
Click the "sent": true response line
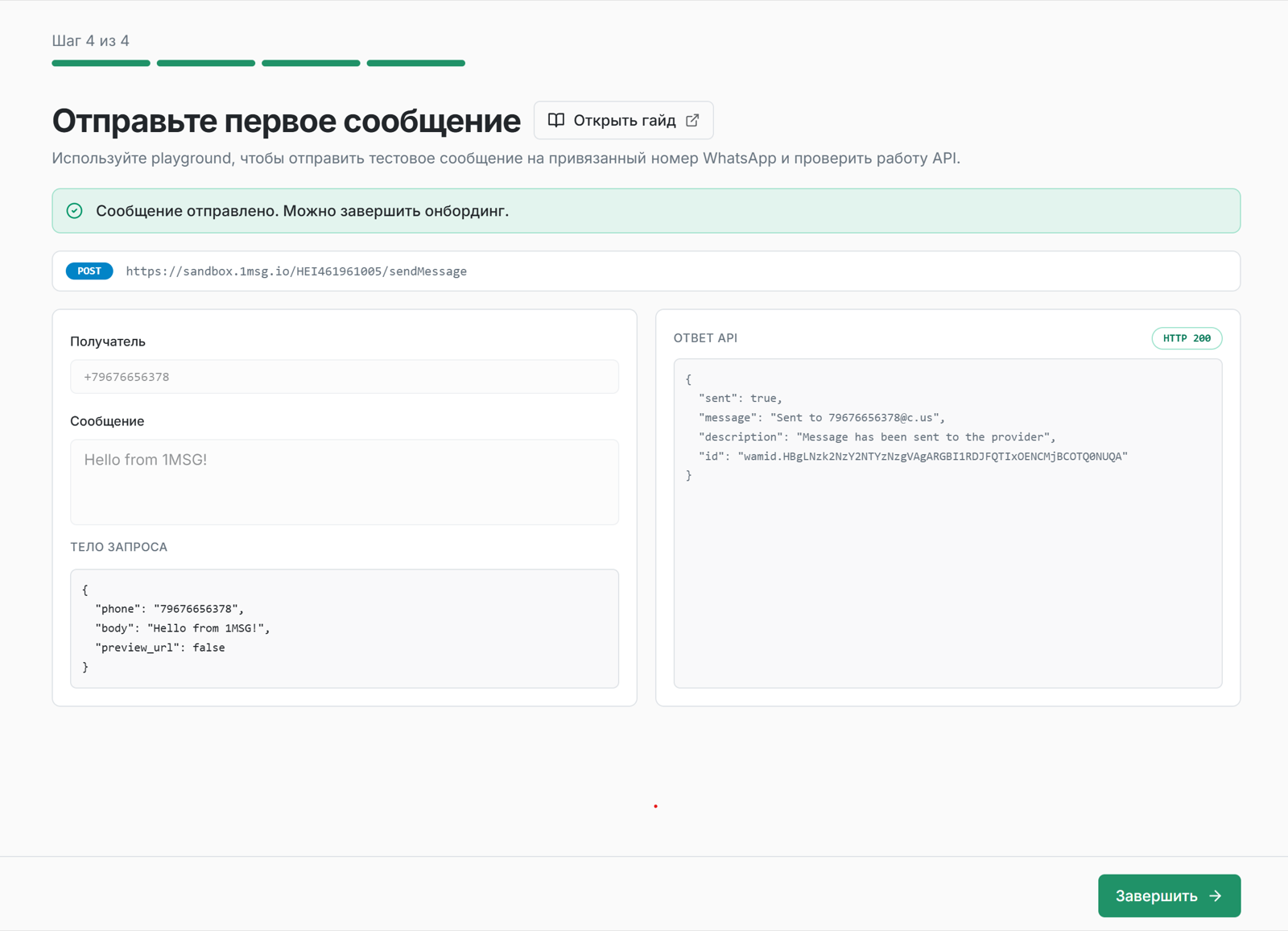(741, 399)
